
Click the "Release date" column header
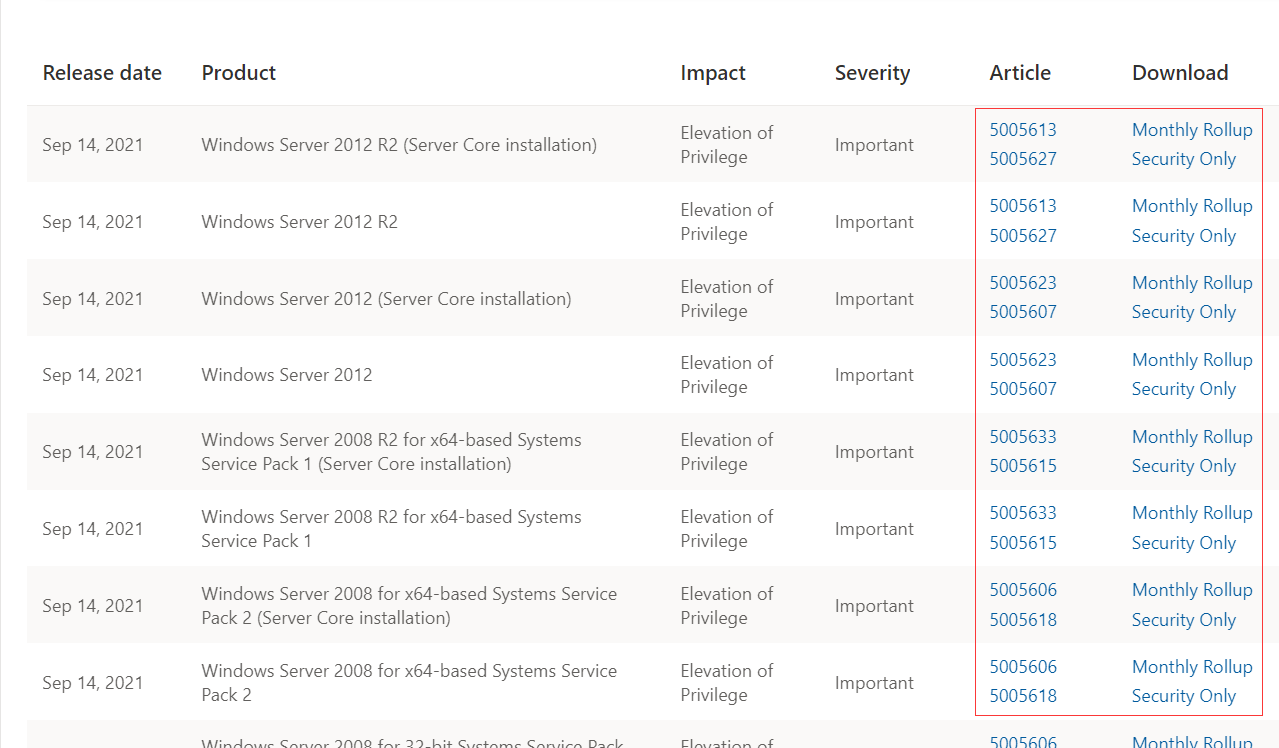pos(102,73)
